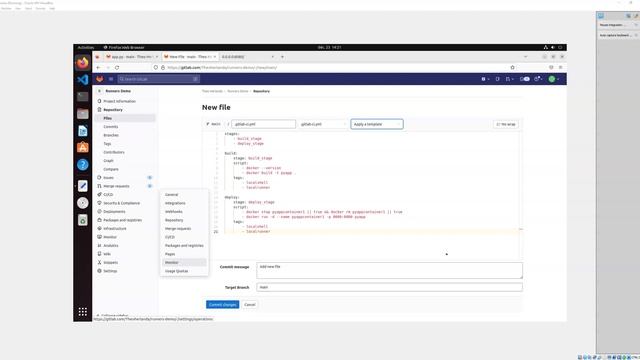The image size is (640, 360).
Task: Reload the current page
Action: [117, 67]
